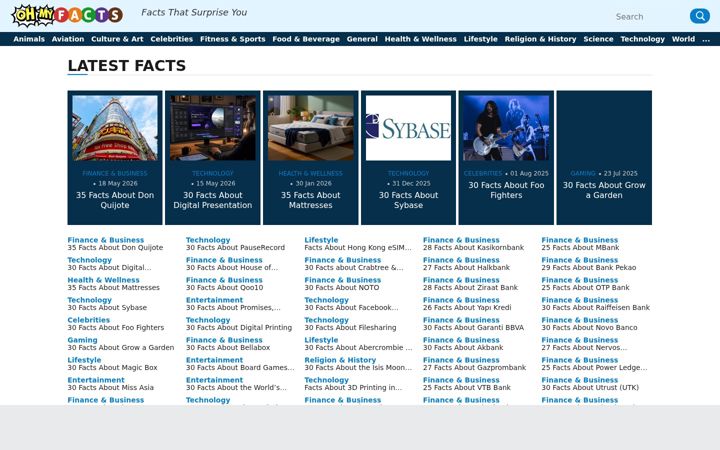Open the Animals menu category

[29, 39]
